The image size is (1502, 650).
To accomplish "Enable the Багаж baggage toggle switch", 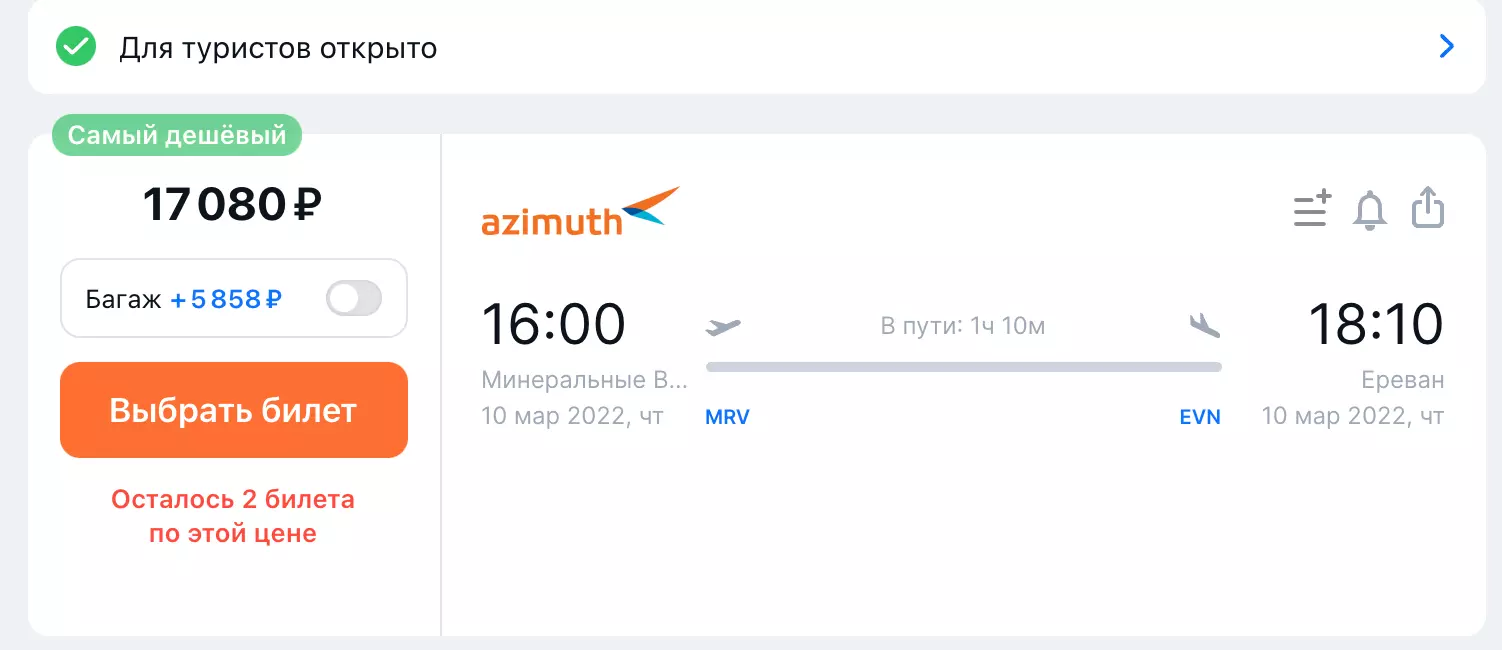I will [x=354, y=298].
